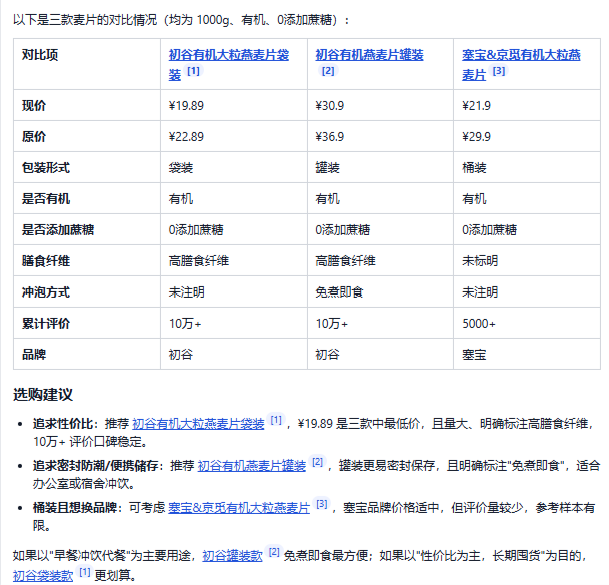Image resolution: width=609 pixels, height=585 pixels.
Task: Select the 包装形式 row label
Action: pos(46,167)
